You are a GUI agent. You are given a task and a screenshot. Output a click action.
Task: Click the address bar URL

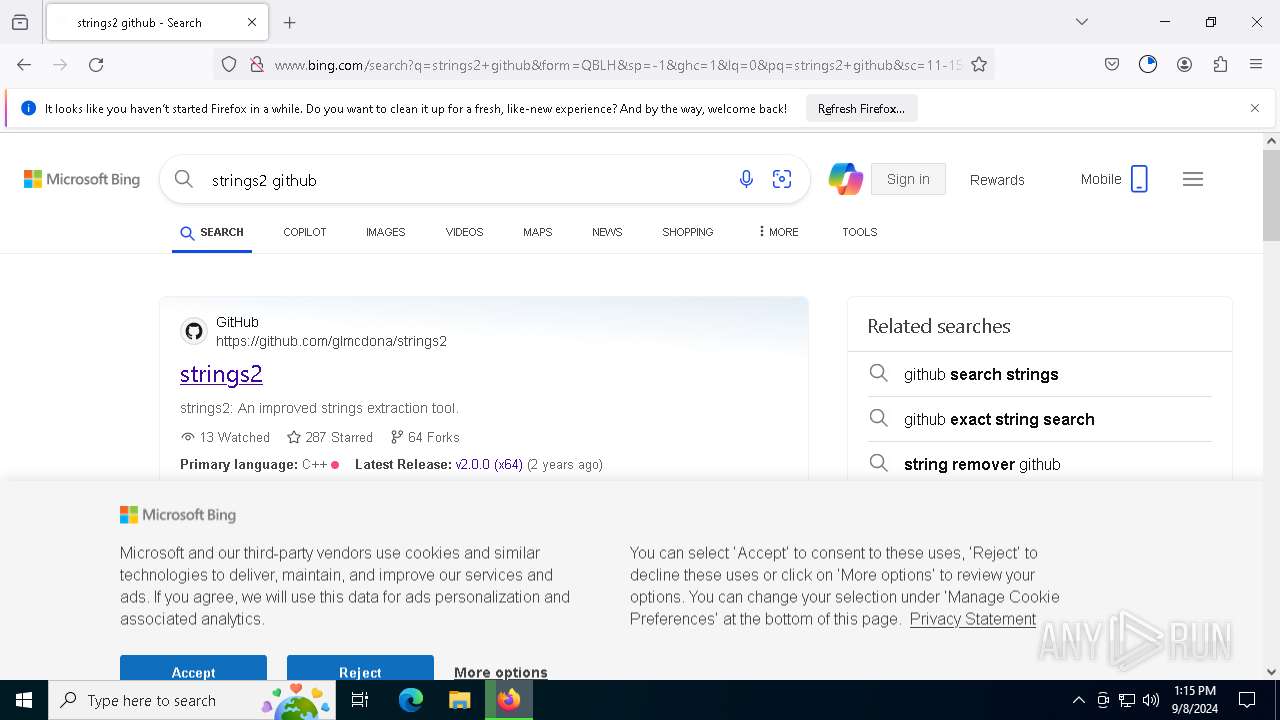point(617,65)
